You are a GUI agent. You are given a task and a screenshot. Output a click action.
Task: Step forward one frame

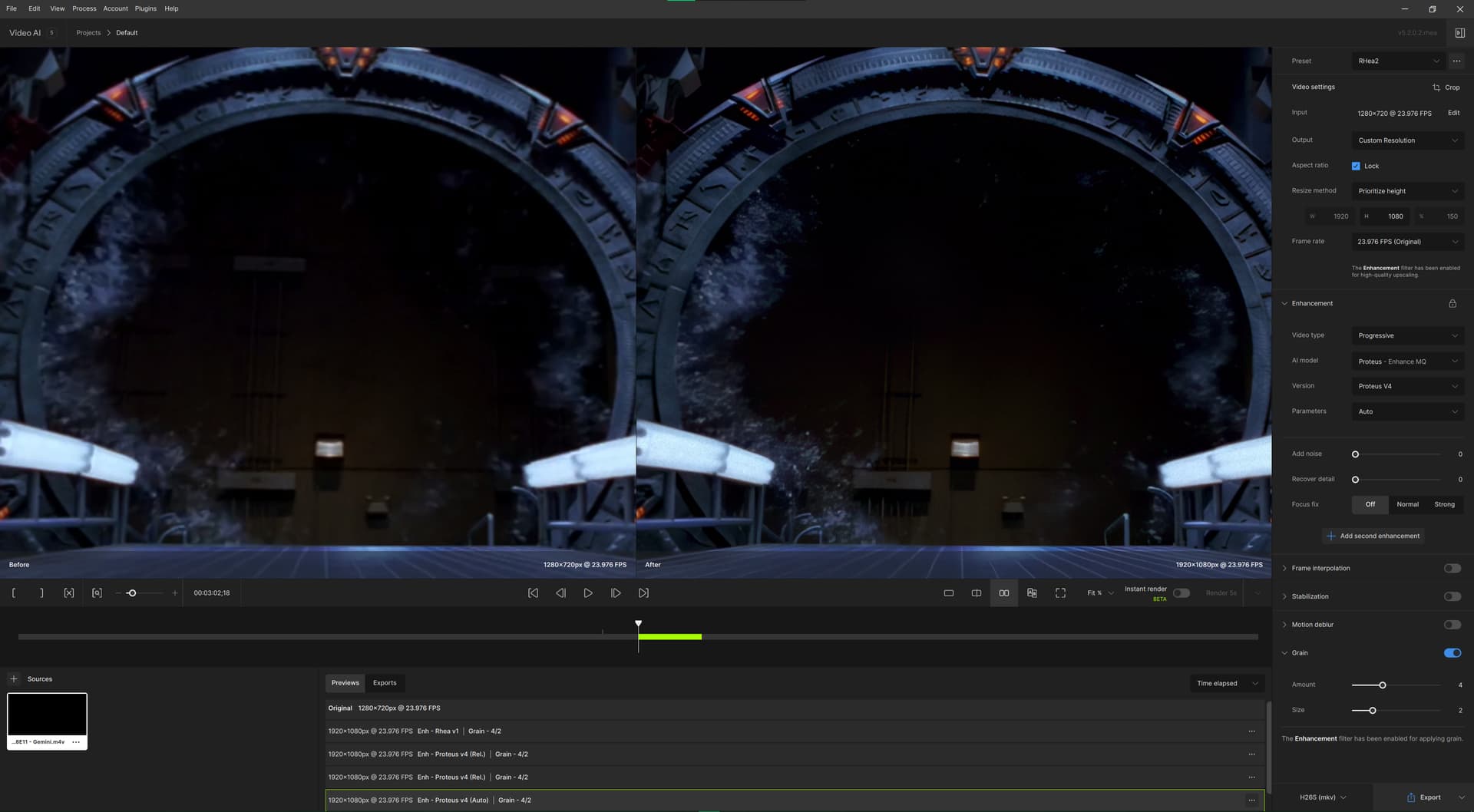616,593
